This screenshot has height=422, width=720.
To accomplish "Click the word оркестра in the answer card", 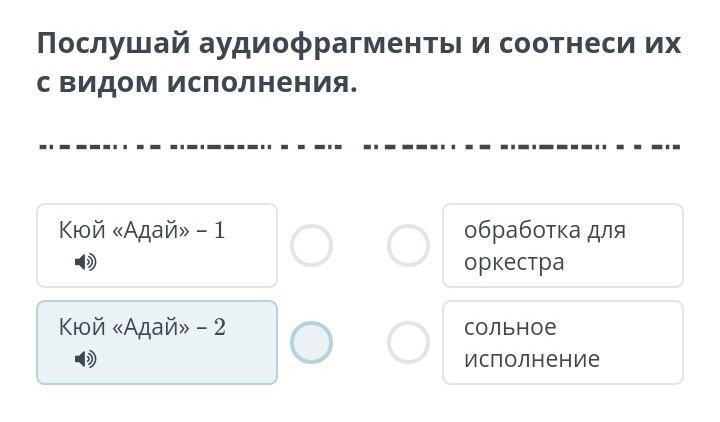I will pyautogui.click(x=514, y=263).
